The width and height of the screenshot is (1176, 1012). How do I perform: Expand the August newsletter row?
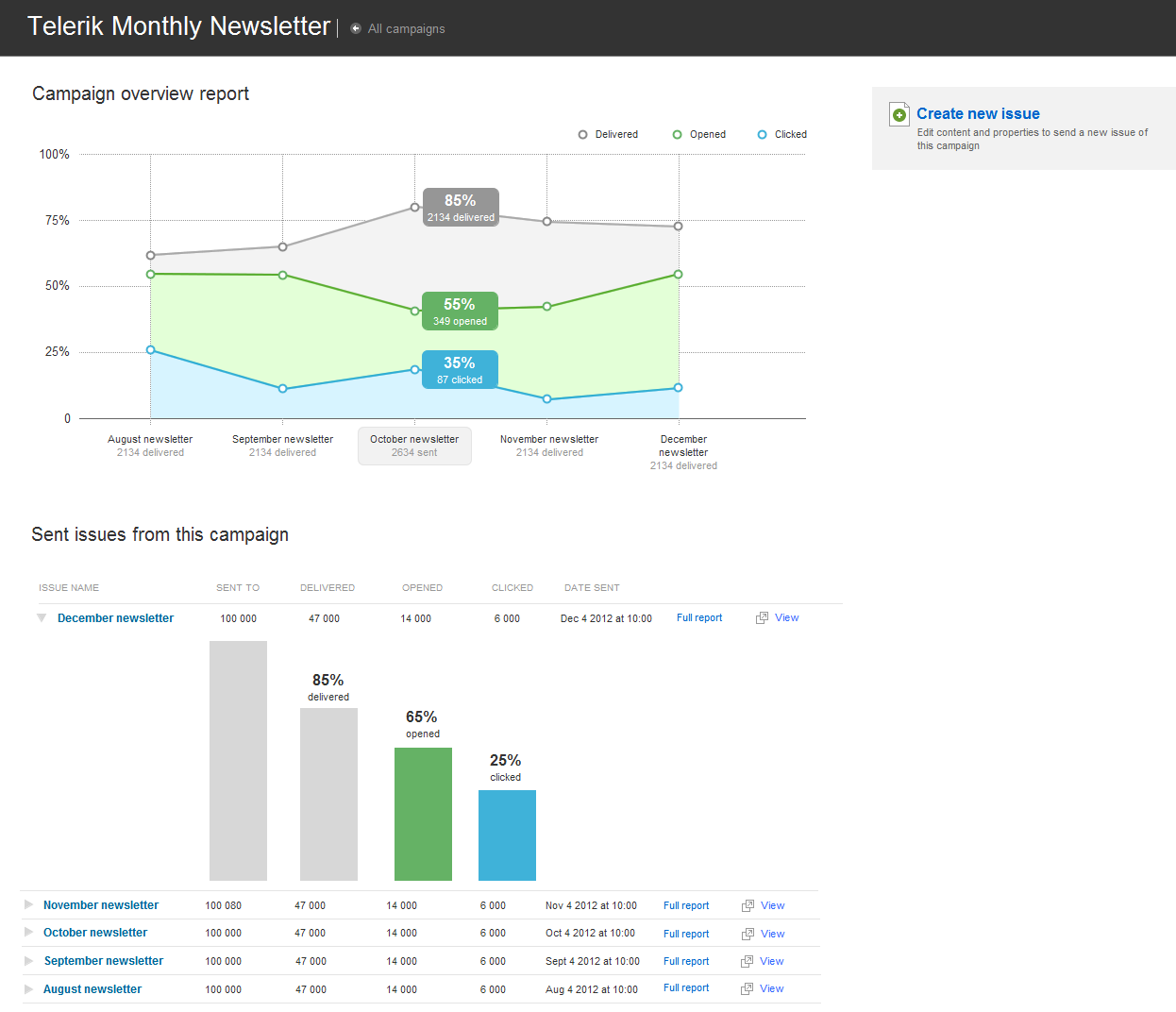[28, 989]
